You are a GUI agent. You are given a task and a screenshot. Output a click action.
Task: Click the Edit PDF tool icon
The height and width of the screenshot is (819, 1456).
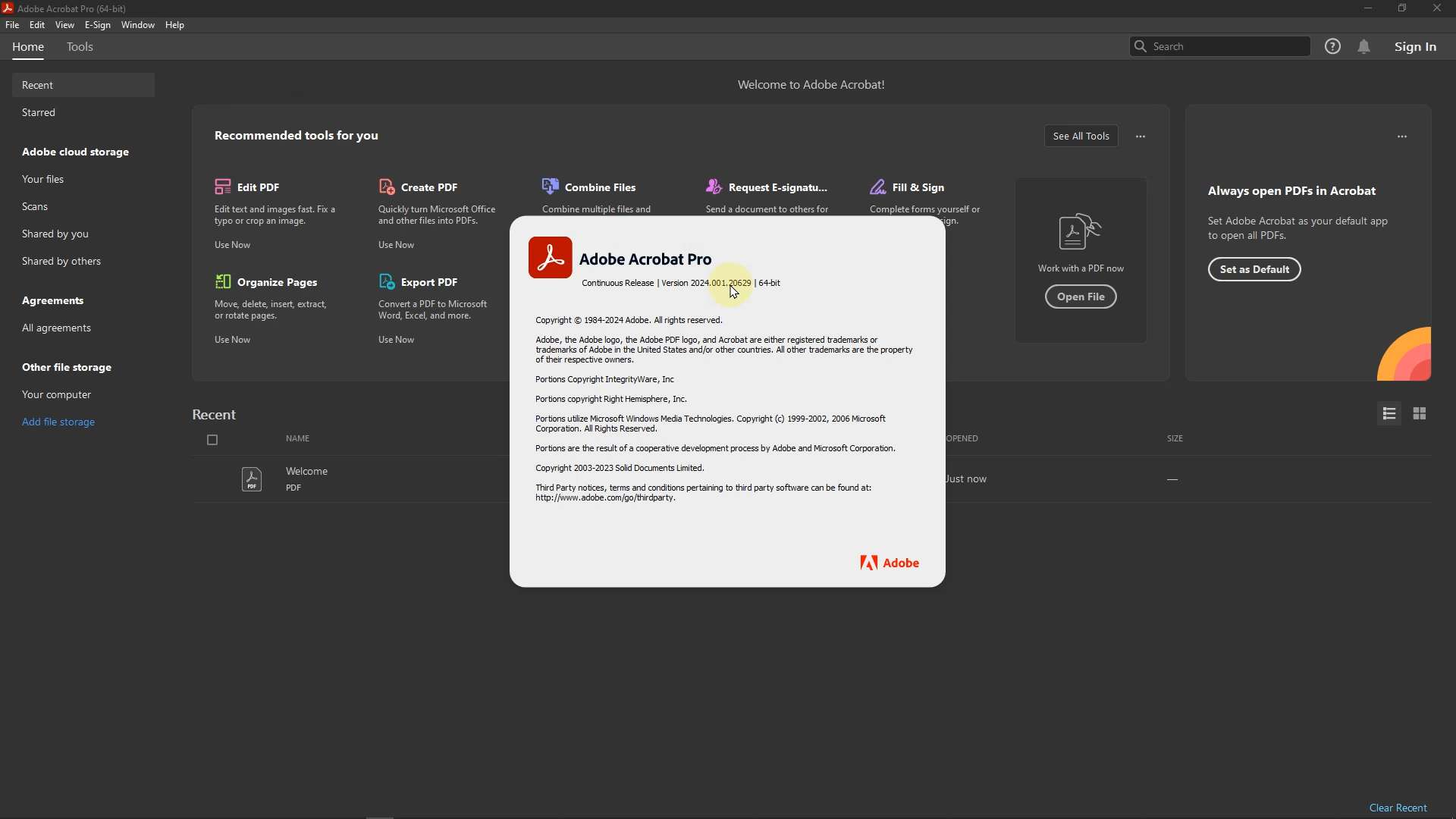222,187
